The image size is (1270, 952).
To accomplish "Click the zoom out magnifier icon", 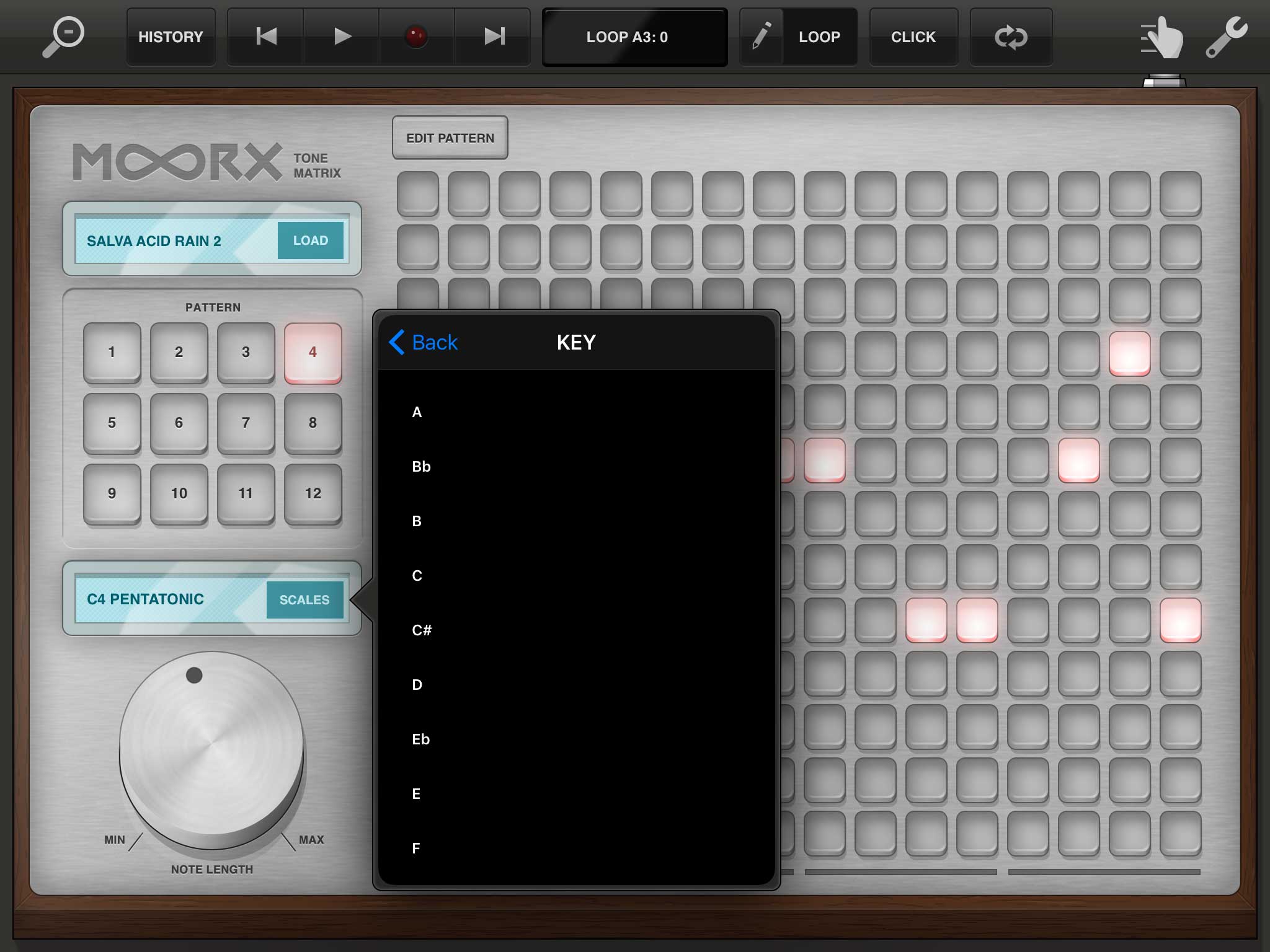I will [63, 36].
